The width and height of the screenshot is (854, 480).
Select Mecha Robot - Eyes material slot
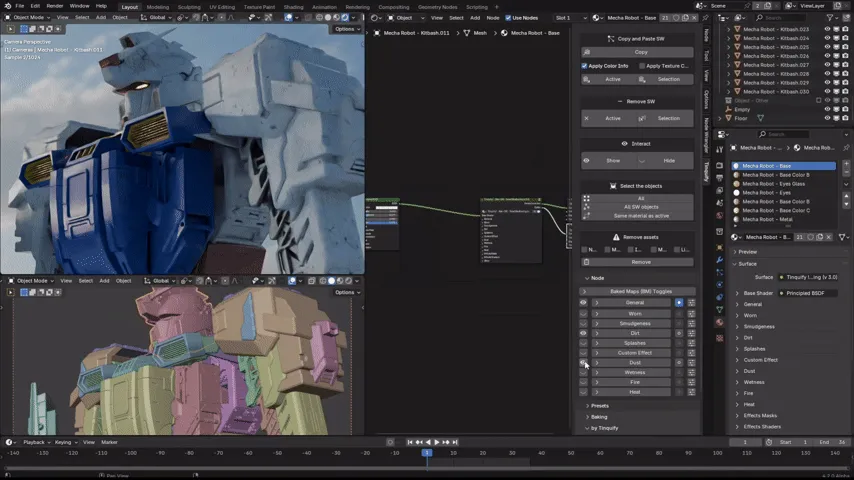(784, 193)
